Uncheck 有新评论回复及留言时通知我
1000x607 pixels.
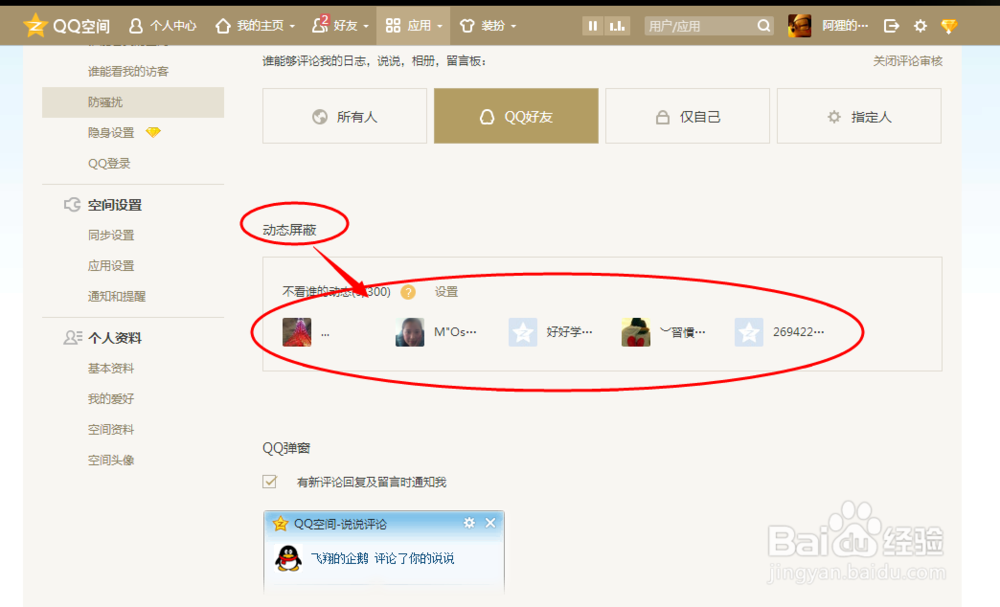(x=270, y=481)
